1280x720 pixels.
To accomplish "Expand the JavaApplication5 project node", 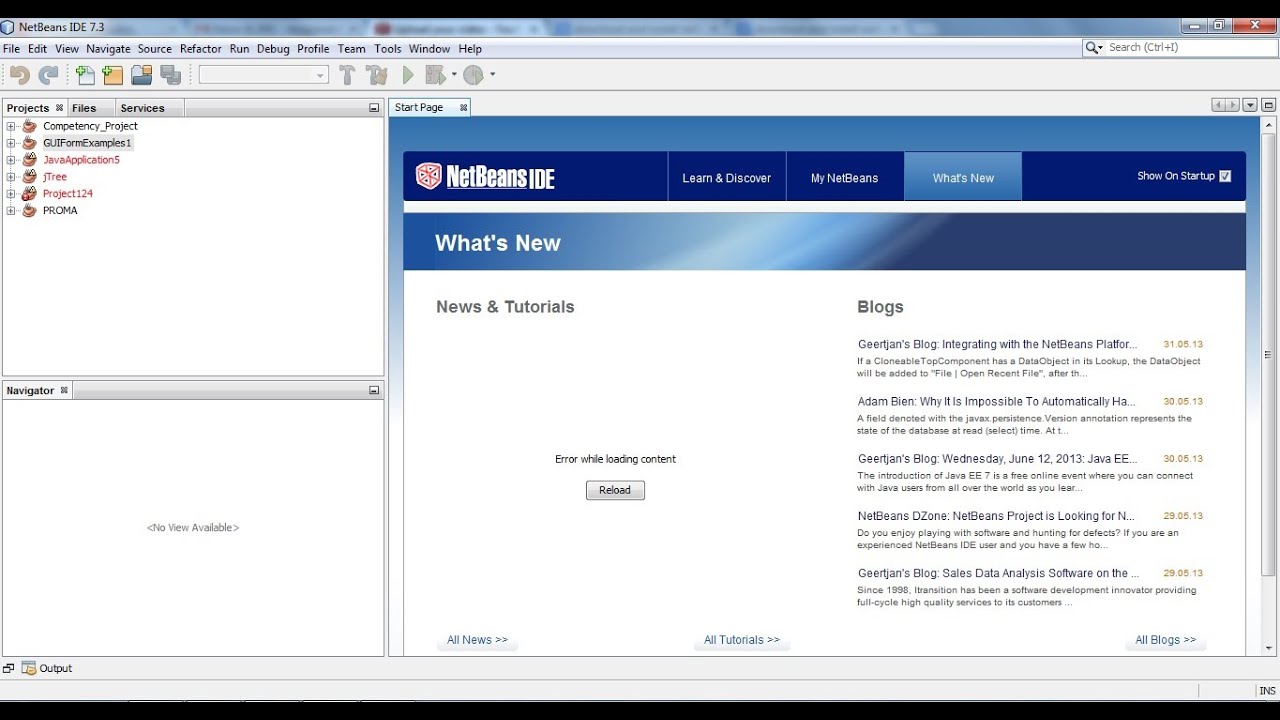I will 11,160.
